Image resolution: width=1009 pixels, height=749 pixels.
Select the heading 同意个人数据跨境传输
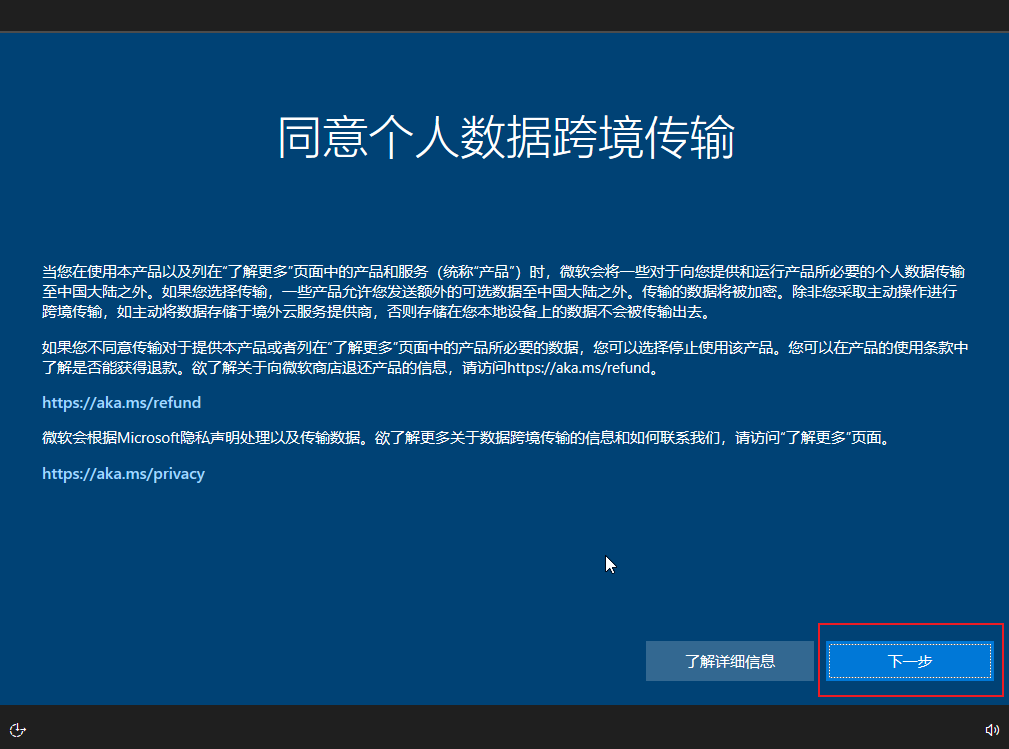coord(506,138)
